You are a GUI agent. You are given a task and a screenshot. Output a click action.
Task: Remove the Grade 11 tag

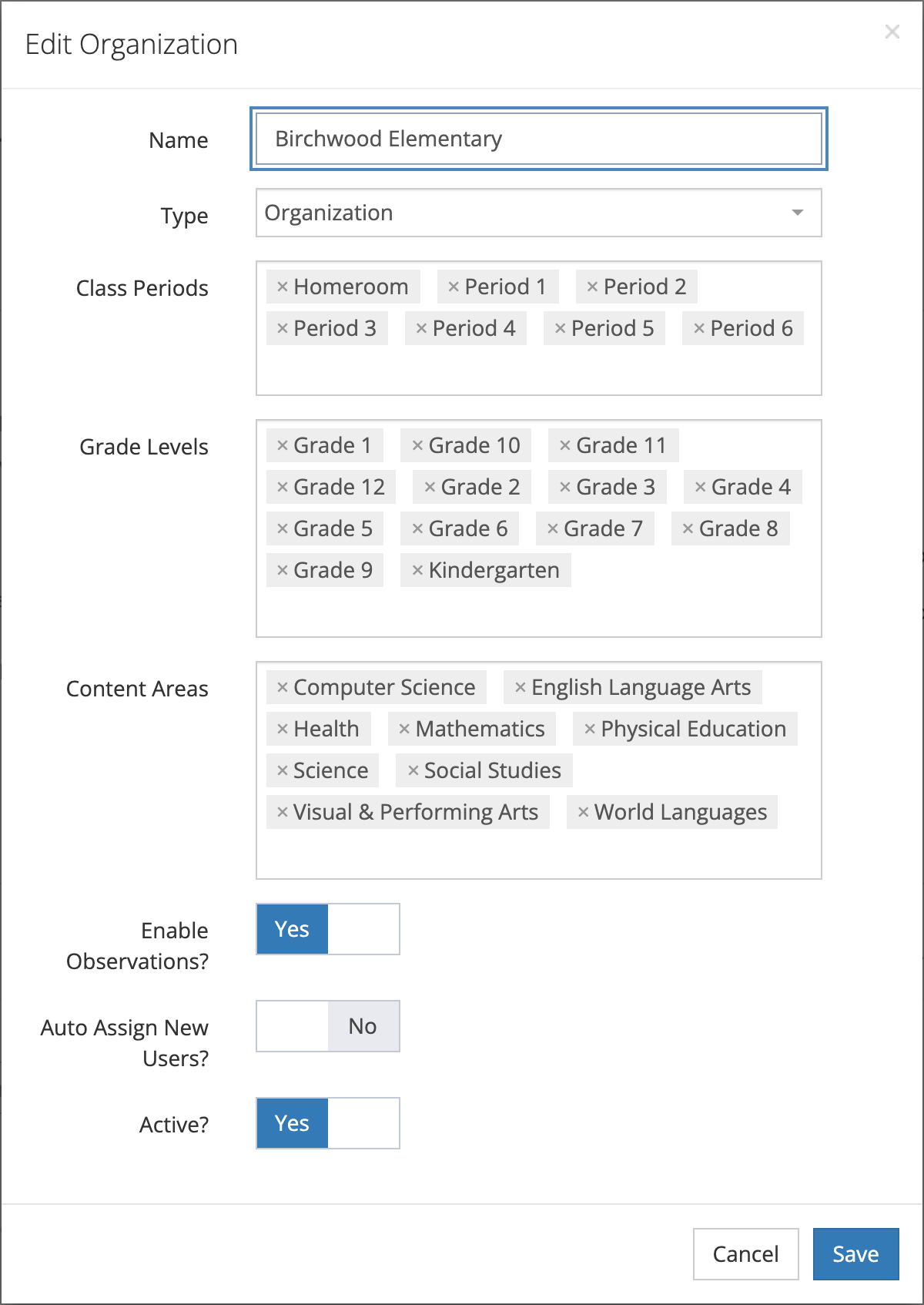click(565, 446)
